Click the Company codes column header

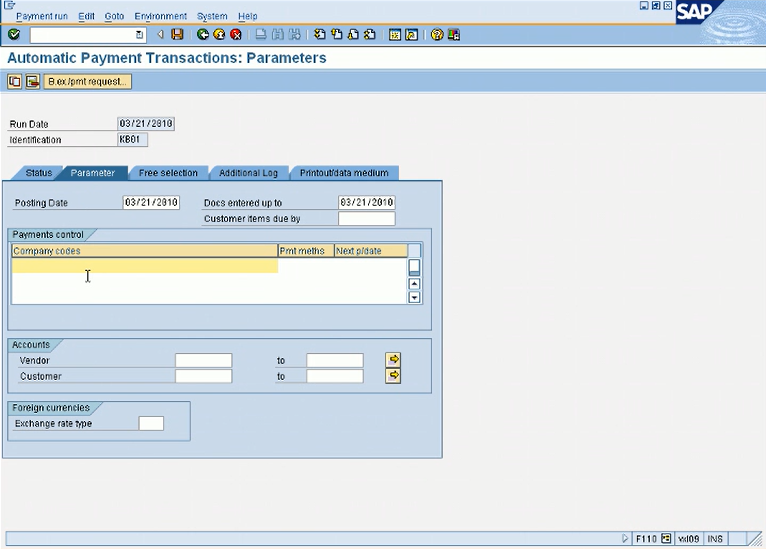coord(145,251)
